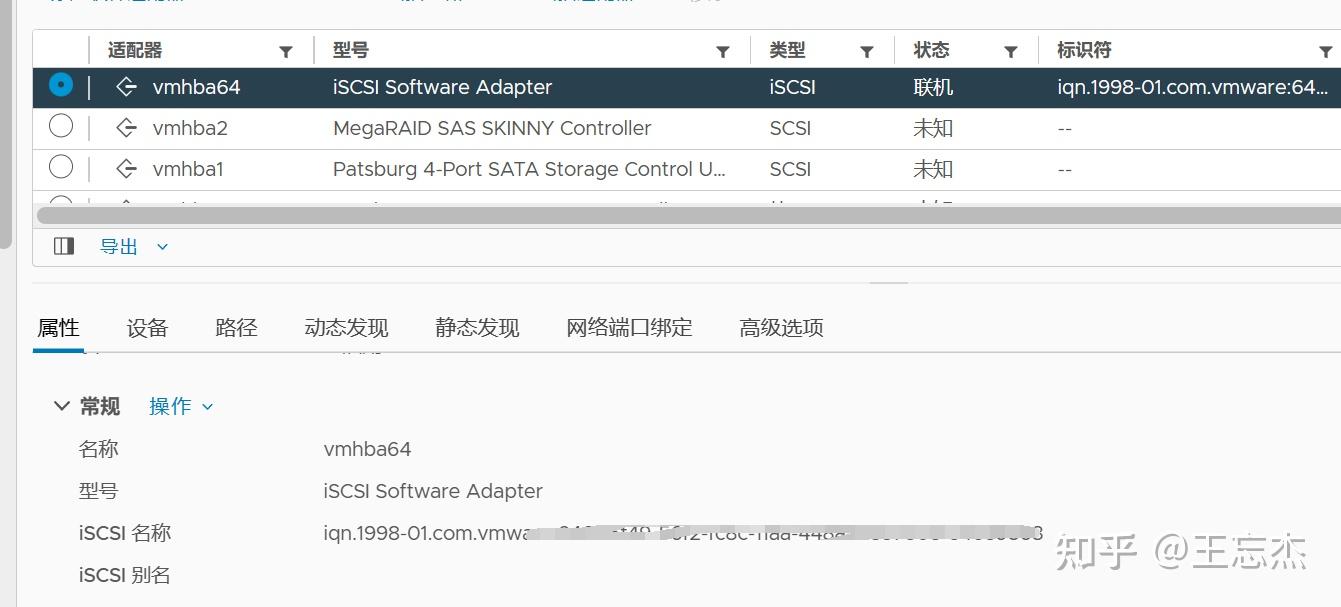Switch to the 网络端口绑定 tab
The width and height of the screenshot is (1341, 607).
[628, 327]
